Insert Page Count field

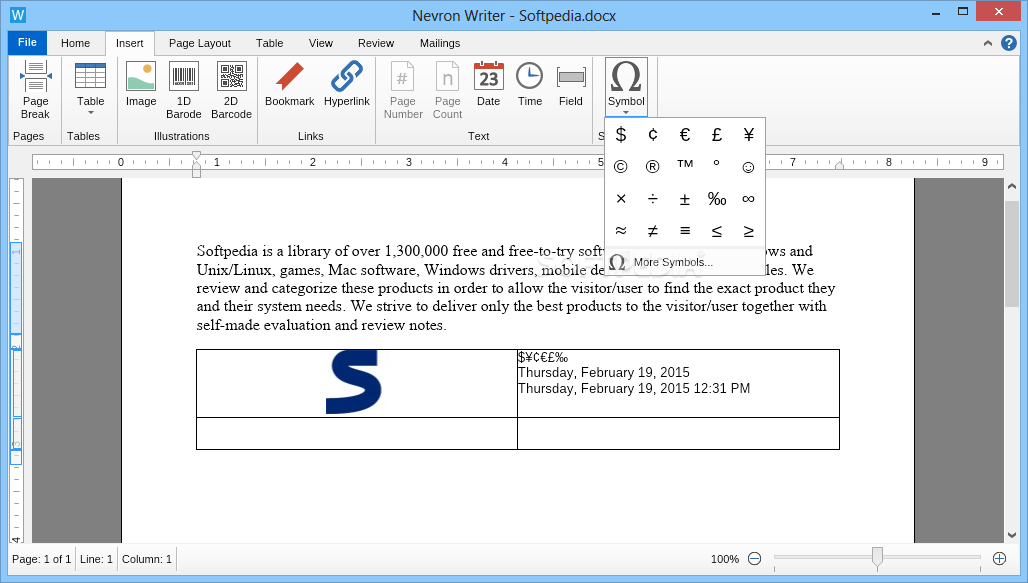[x=448, y=90]
